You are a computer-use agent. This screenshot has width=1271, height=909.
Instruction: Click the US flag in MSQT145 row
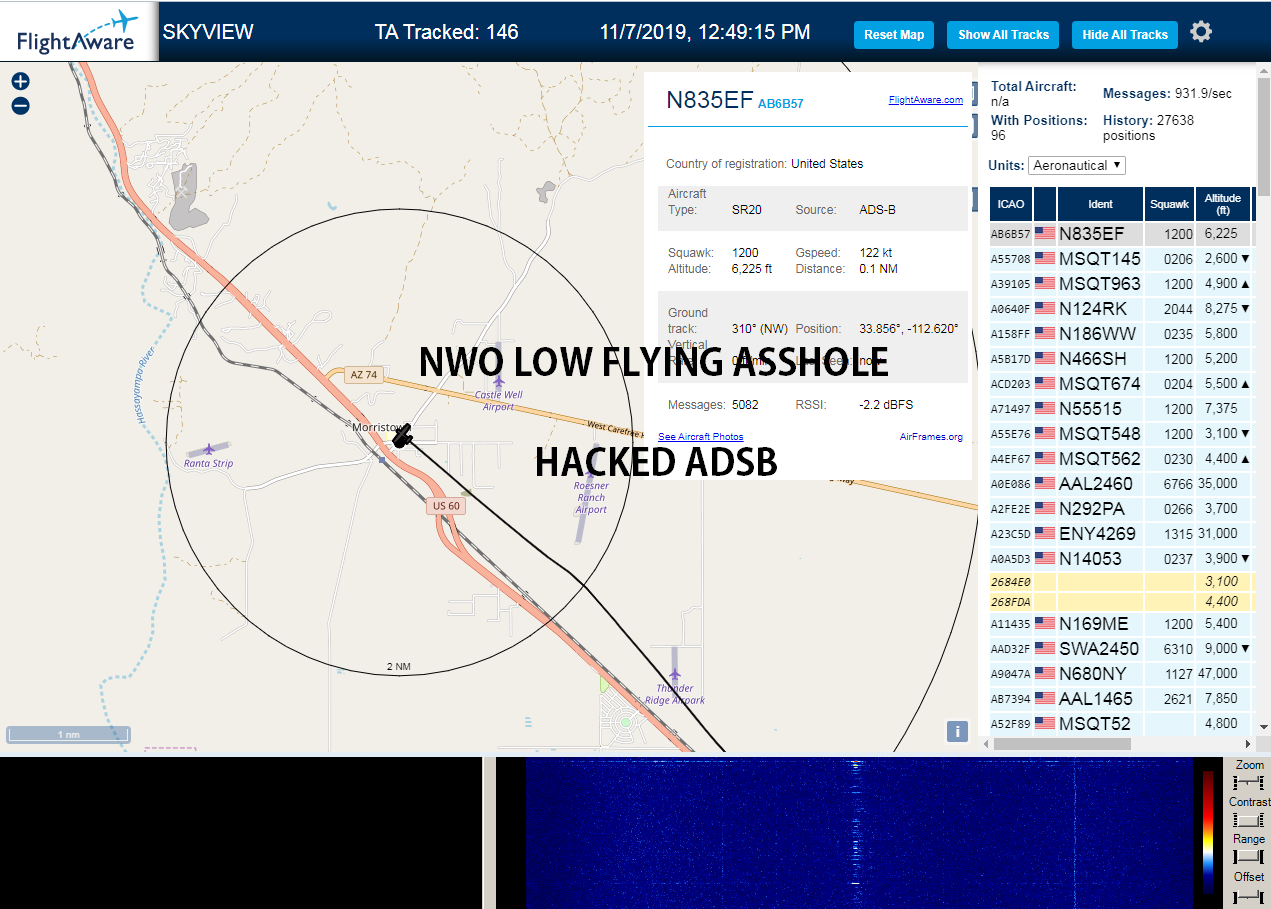coord(1045,259)
